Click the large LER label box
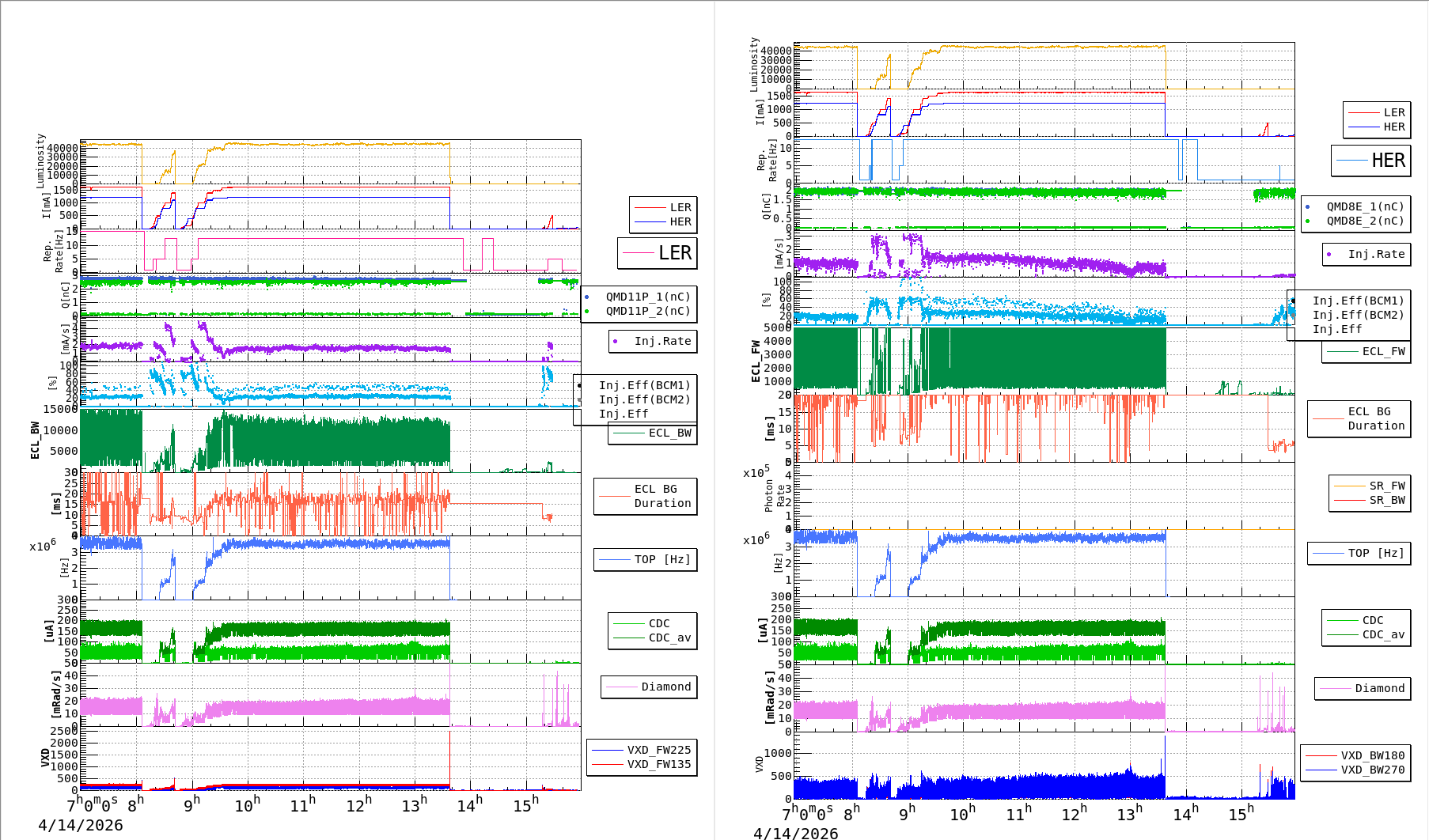 click(657, 253)
